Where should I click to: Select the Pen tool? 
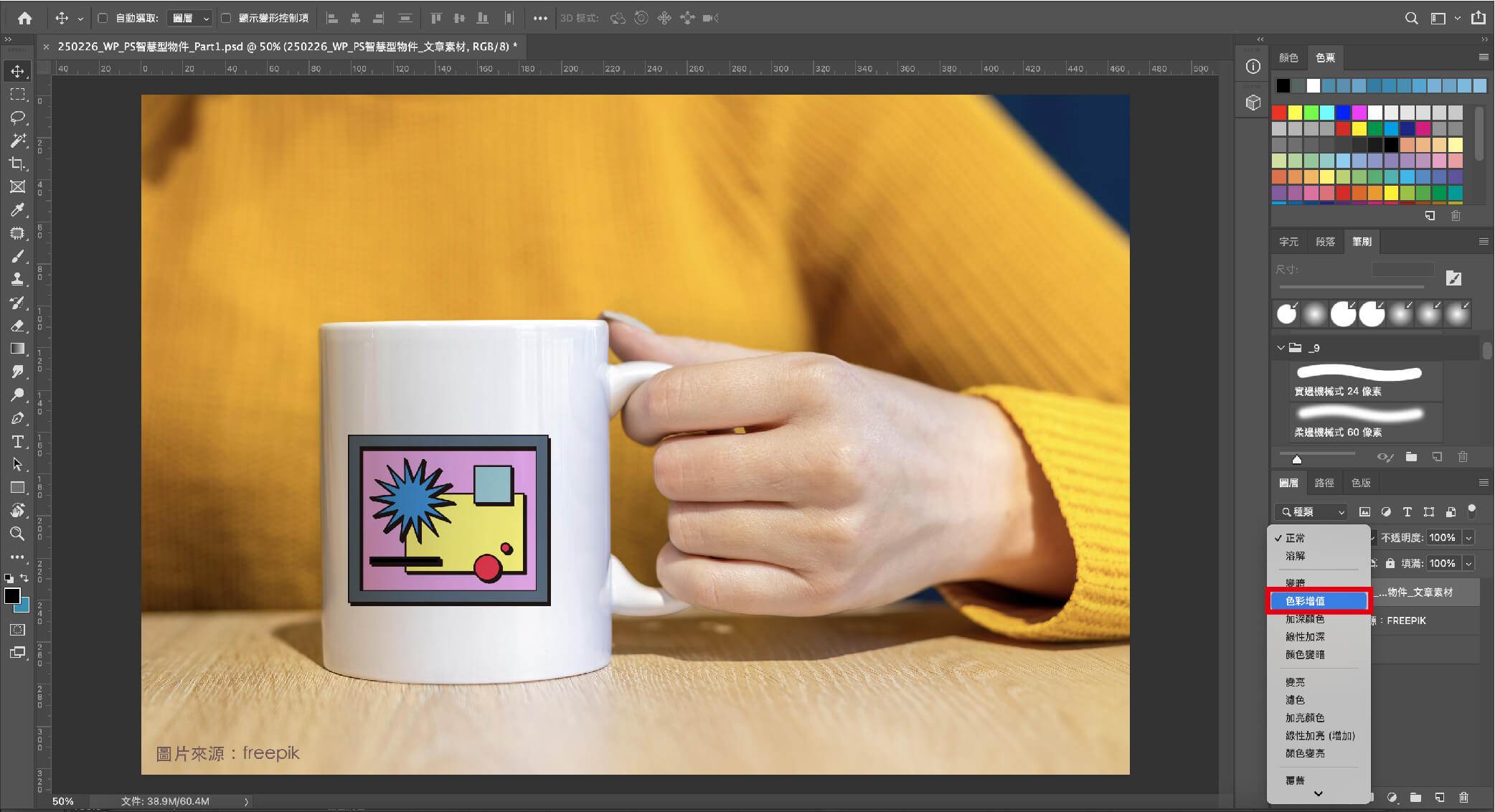click(x=17, y=418)
